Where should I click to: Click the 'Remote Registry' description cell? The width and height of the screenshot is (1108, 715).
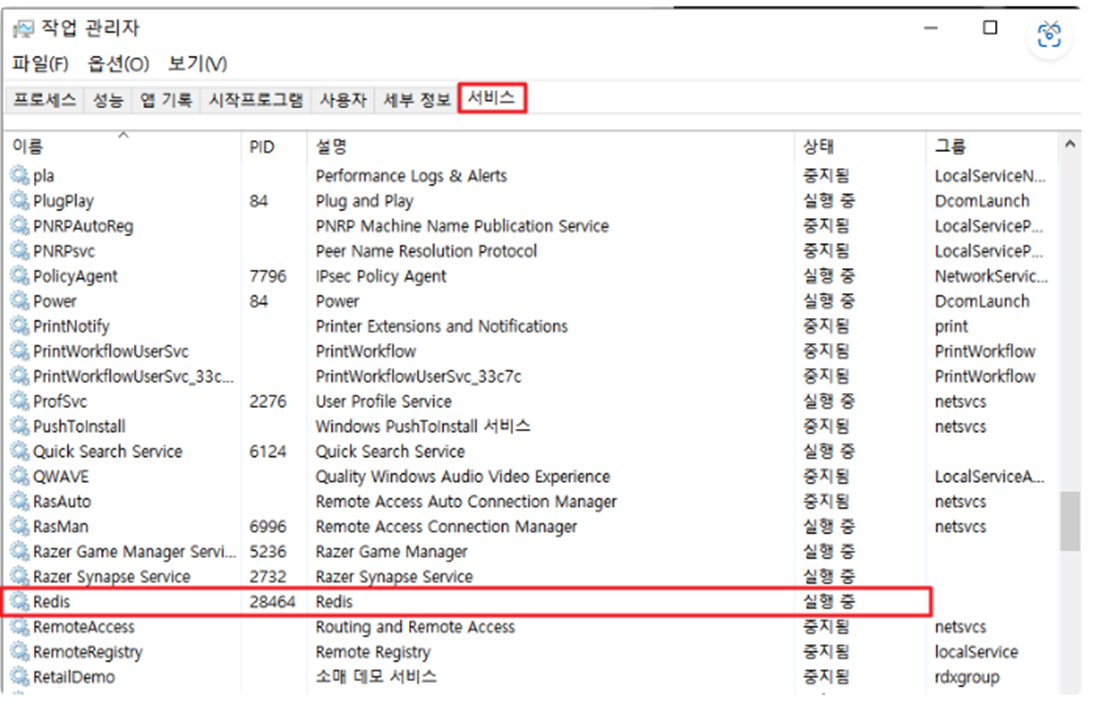(373, 652)
